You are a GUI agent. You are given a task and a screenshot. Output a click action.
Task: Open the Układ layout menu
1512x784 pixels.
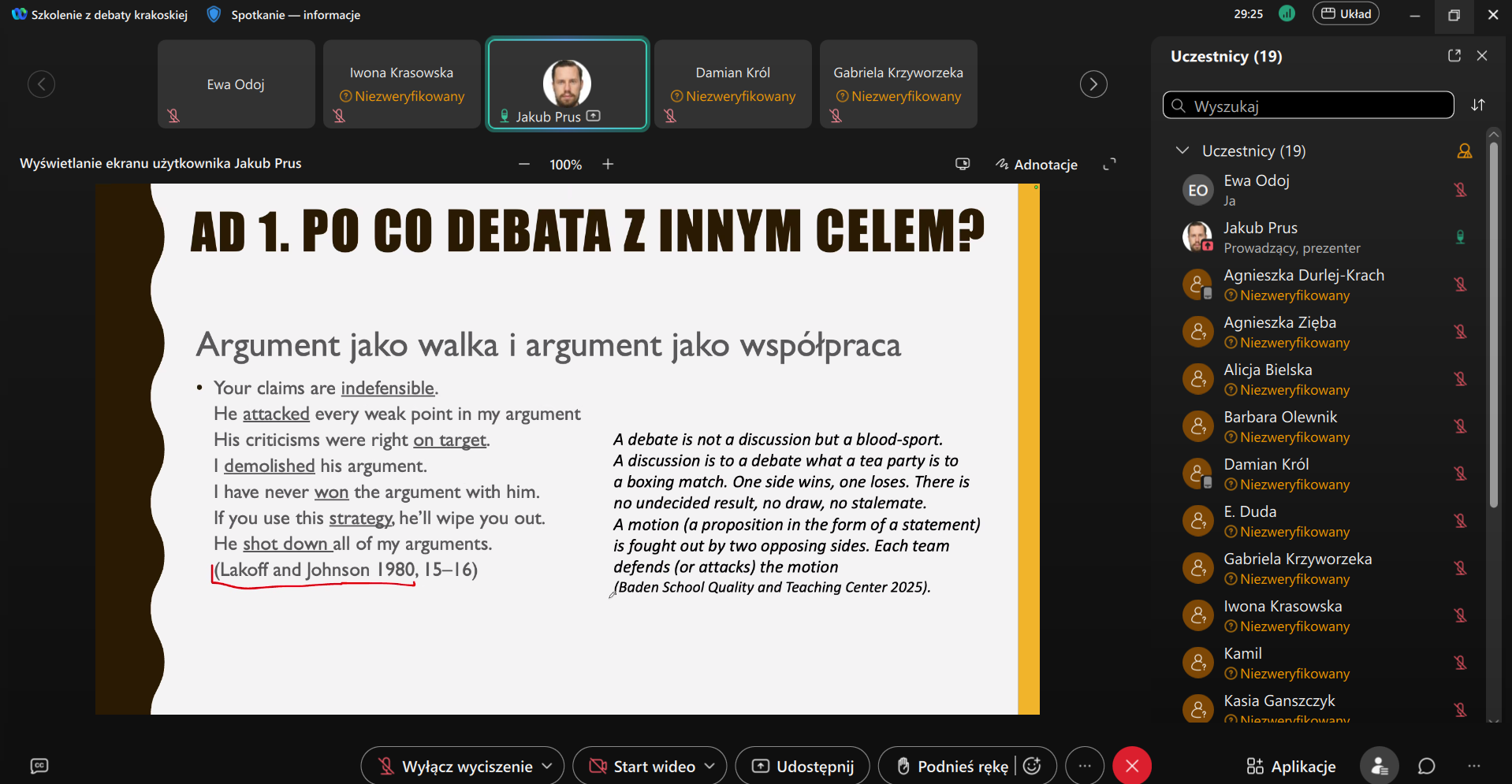pyautogui.click(x=1346, y=14)
